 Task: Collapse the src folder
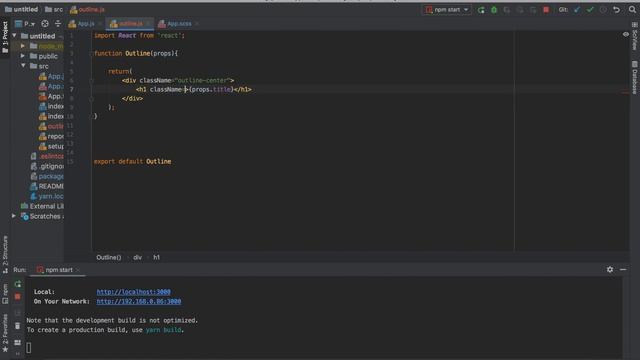(x=23, y=66)
